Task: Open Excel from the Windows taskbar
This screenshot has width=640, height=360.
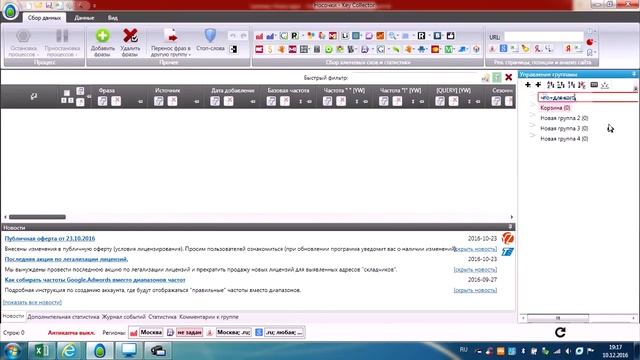Action: pyautogui.click(x=41, y=351)
